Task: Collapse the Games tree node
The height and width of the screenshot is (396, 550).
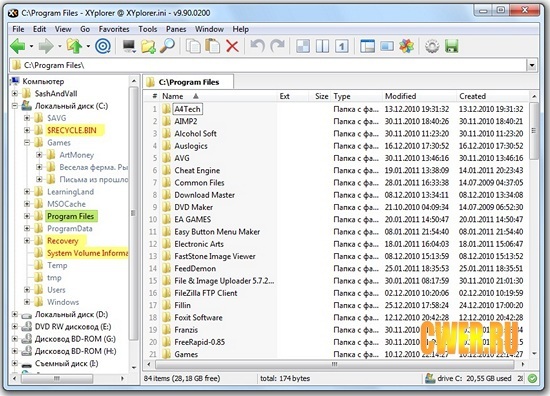Action: (x=27, y=143)
